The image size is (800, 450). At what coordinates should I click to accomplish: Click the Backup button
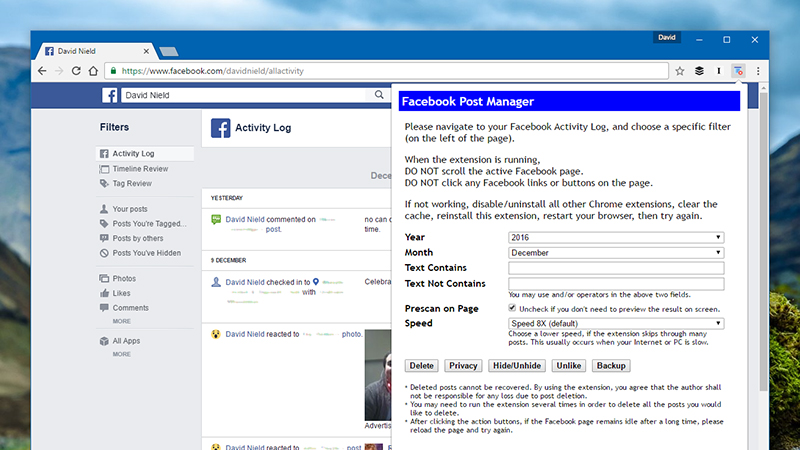(611, 366)
